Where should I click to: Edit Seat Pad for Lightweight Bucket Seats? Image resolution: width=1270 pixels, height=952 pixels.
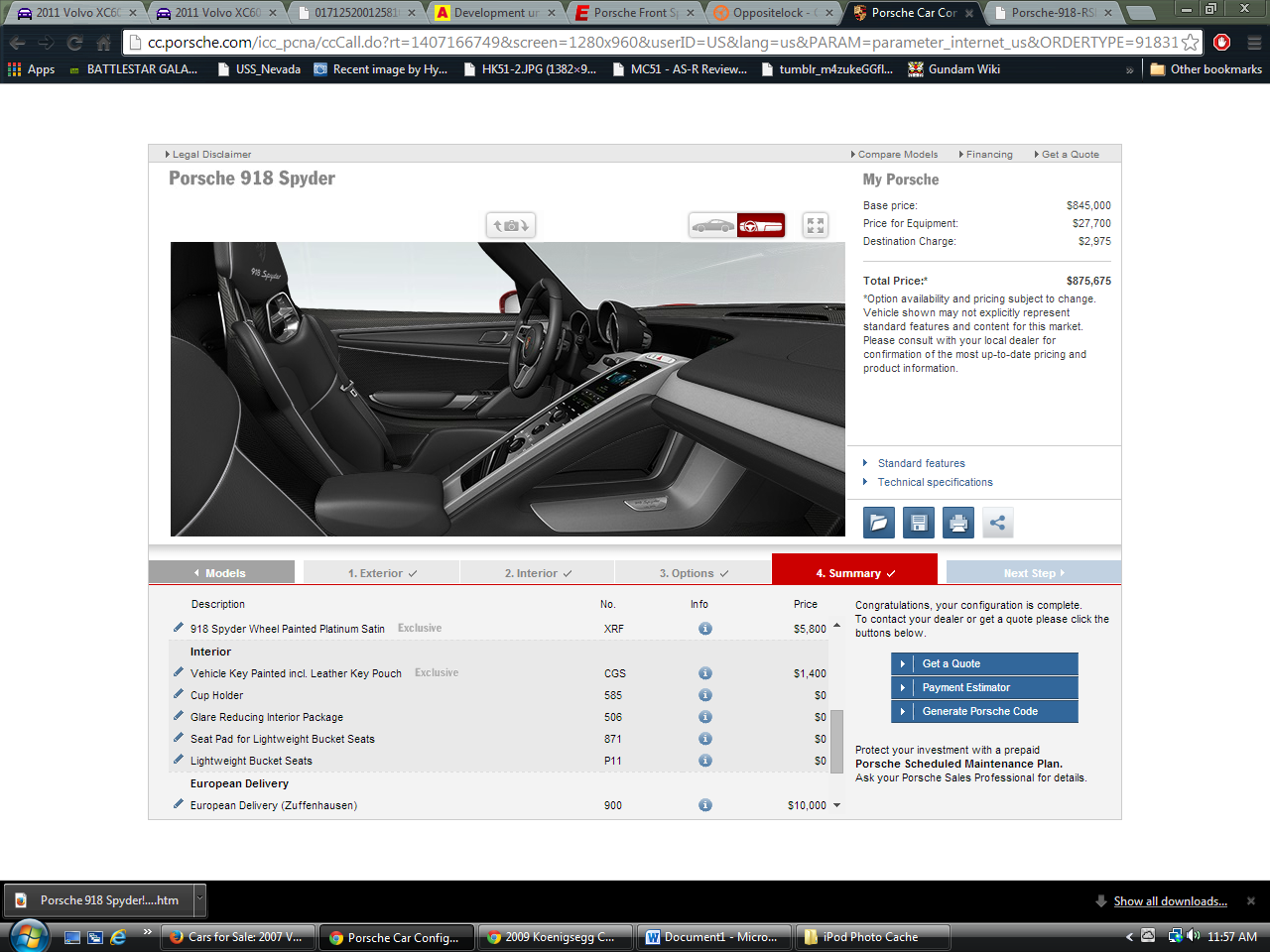[179, 738]
